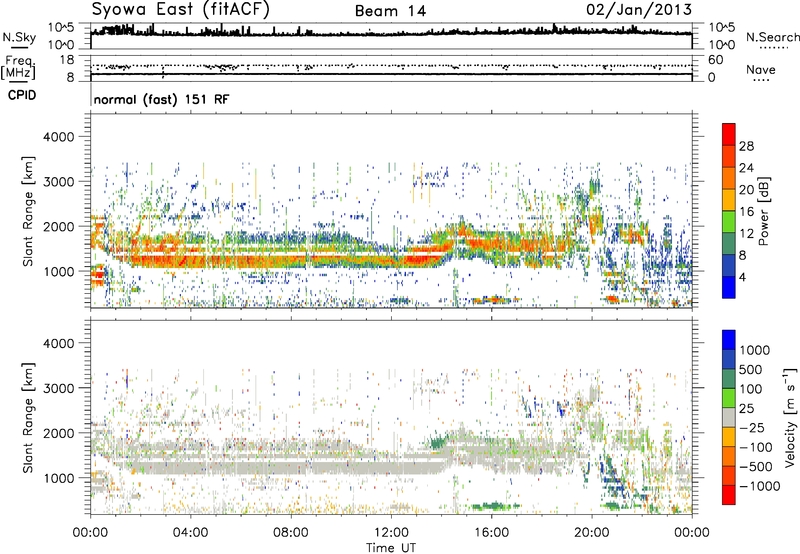Viewport: 800px width, 554px height.
Task: Click the 'Syowa East (fitACF)' title
Action: [x=181, y=9]
